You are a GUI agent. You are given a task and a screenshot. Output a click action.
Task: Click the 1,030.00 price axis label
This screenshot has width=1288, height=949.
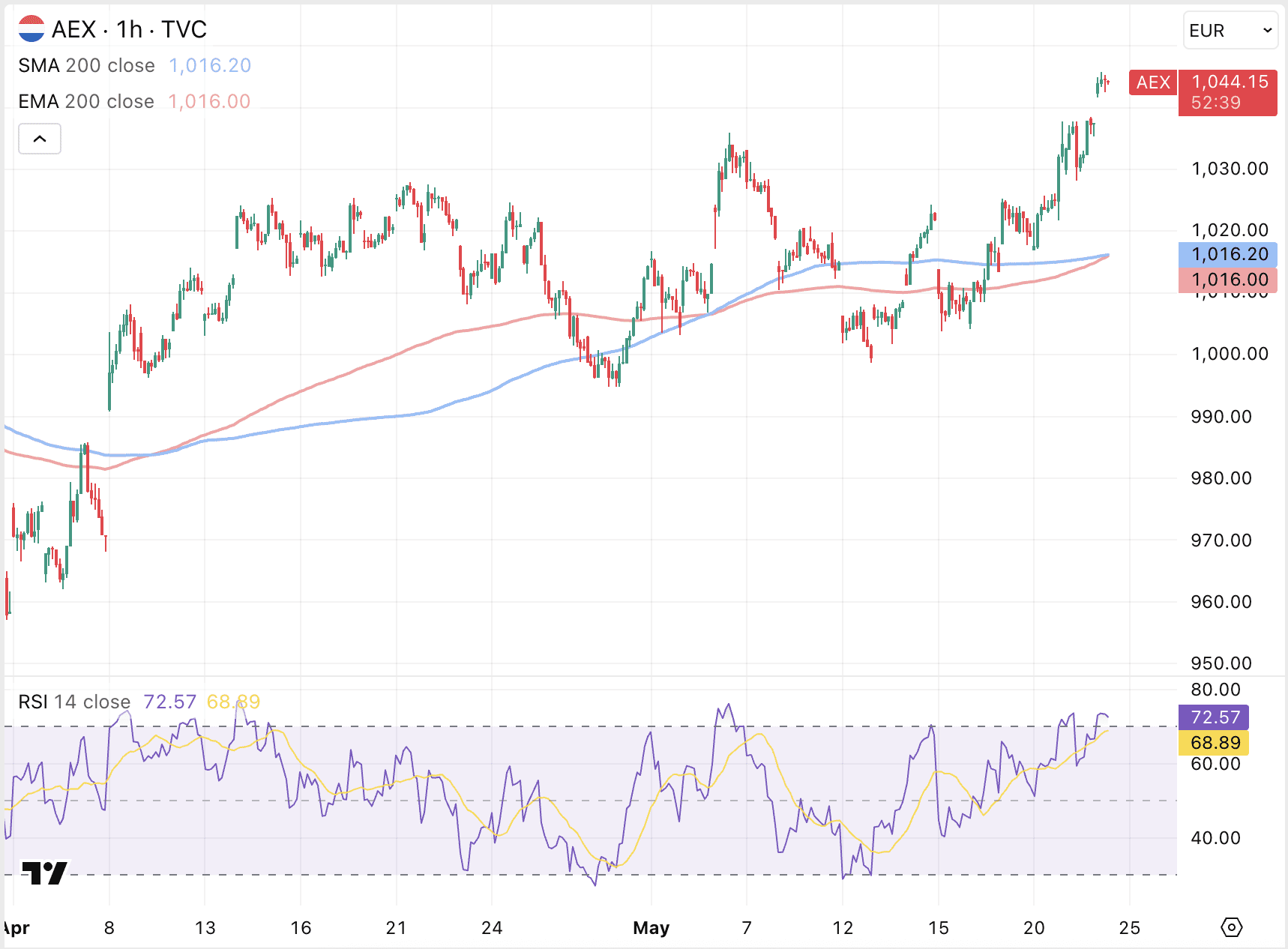click(x=1230, y=169)
